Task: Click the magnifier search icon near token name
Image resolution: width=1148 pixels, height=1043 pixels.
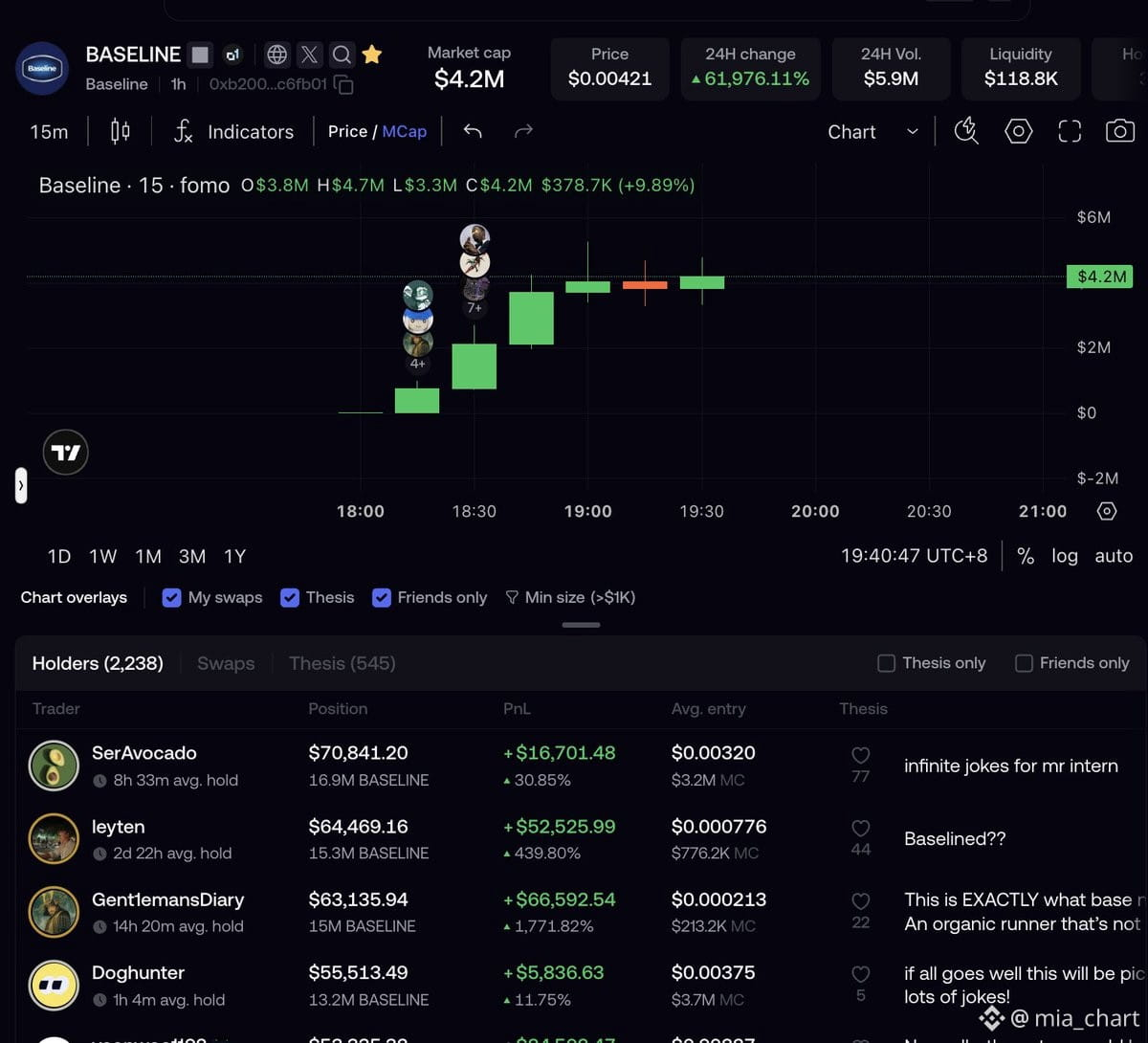Action: pos(342,55)
